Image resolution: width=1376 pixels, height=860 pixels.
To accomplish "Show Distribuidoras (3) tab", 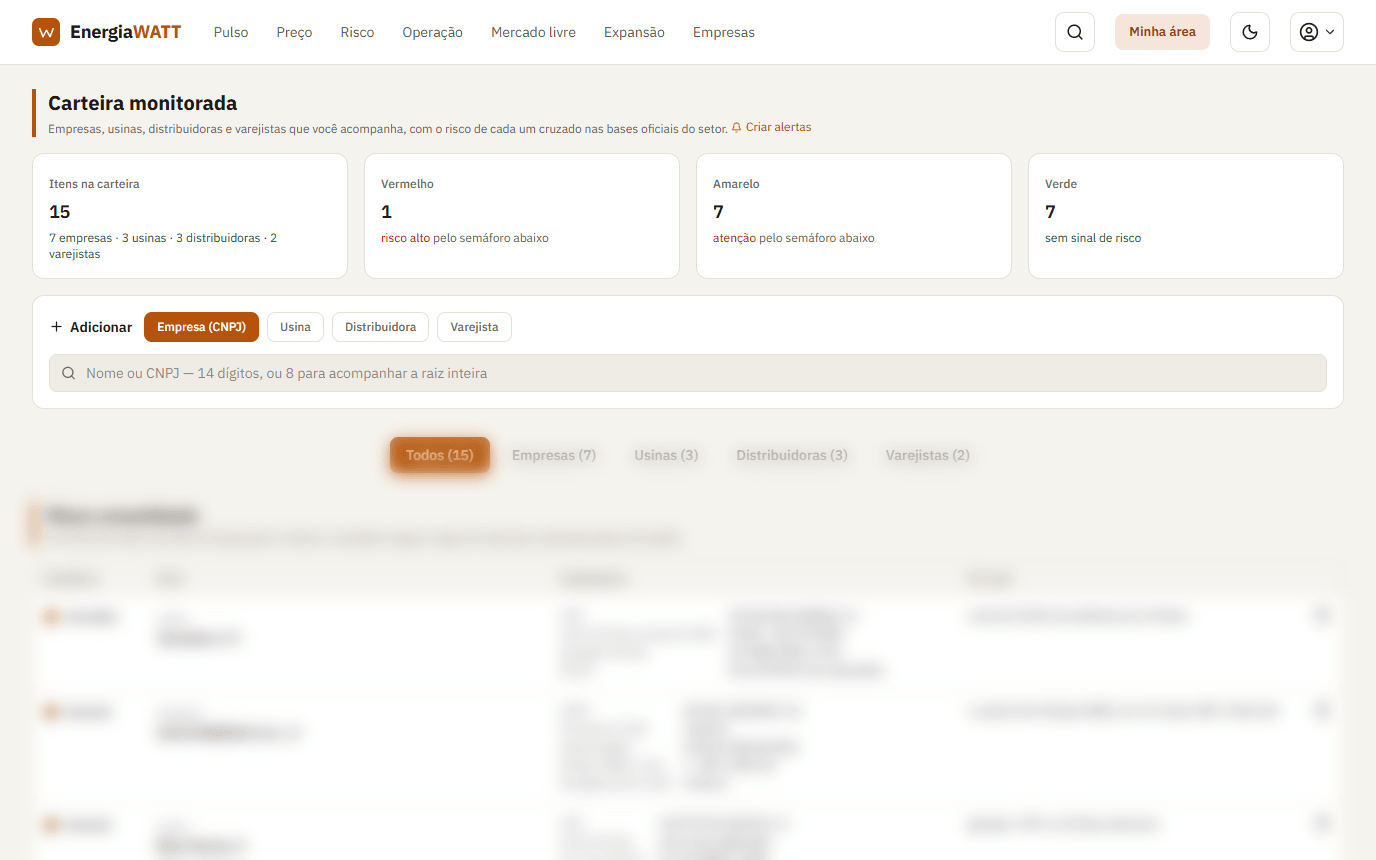I will pos(792,455).
